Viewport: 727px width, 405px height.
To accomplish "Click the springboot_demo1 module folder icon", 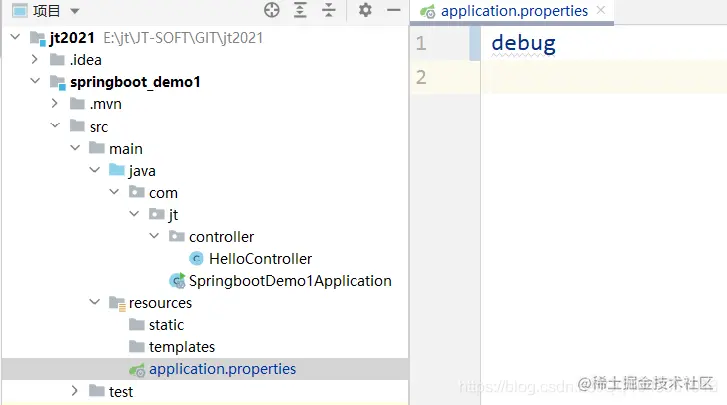I will tap(57, 82).
